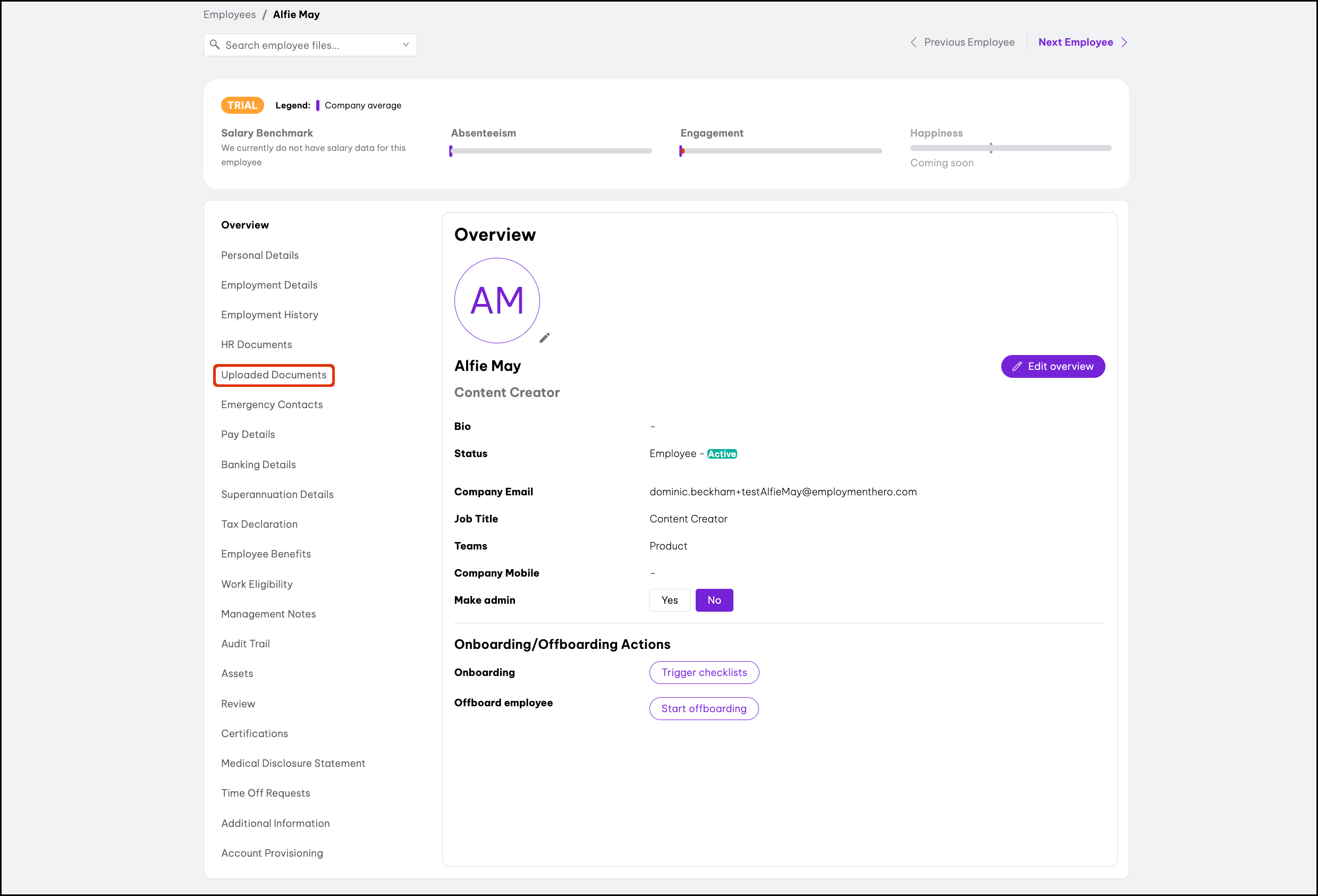This screenshot has height=896, width=1318.
Task: Click the Engagement progress bar
Action: tap(780, 151)
